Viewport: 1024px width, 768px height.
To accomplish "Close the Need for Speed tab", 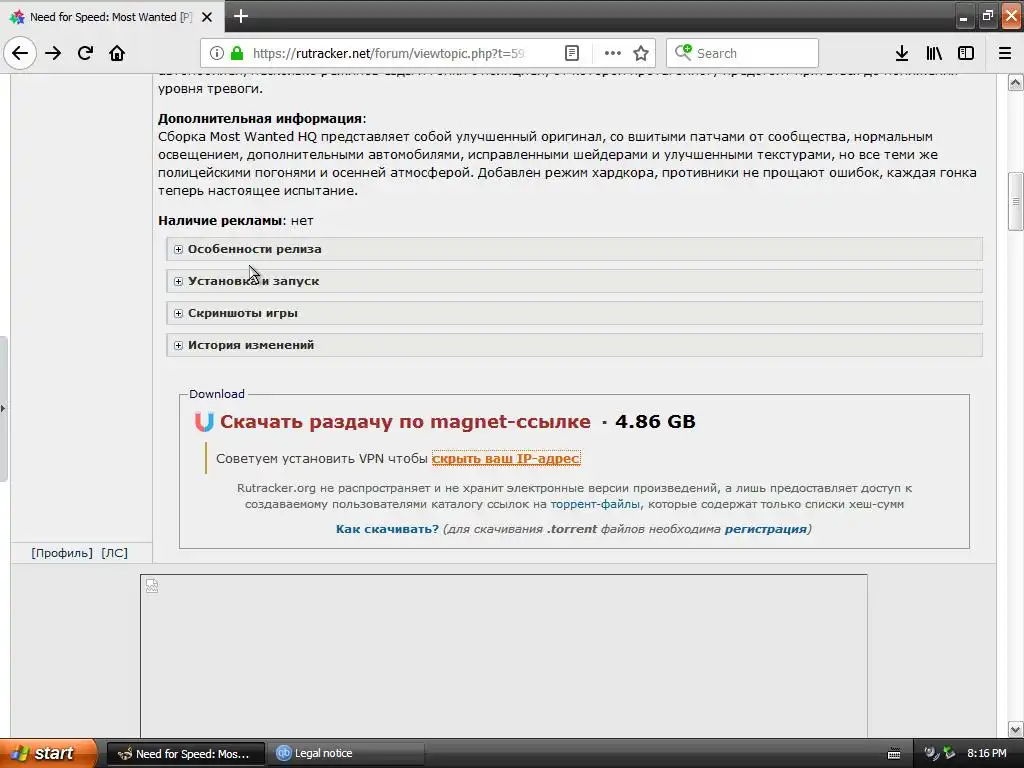I will pos(206,17).
